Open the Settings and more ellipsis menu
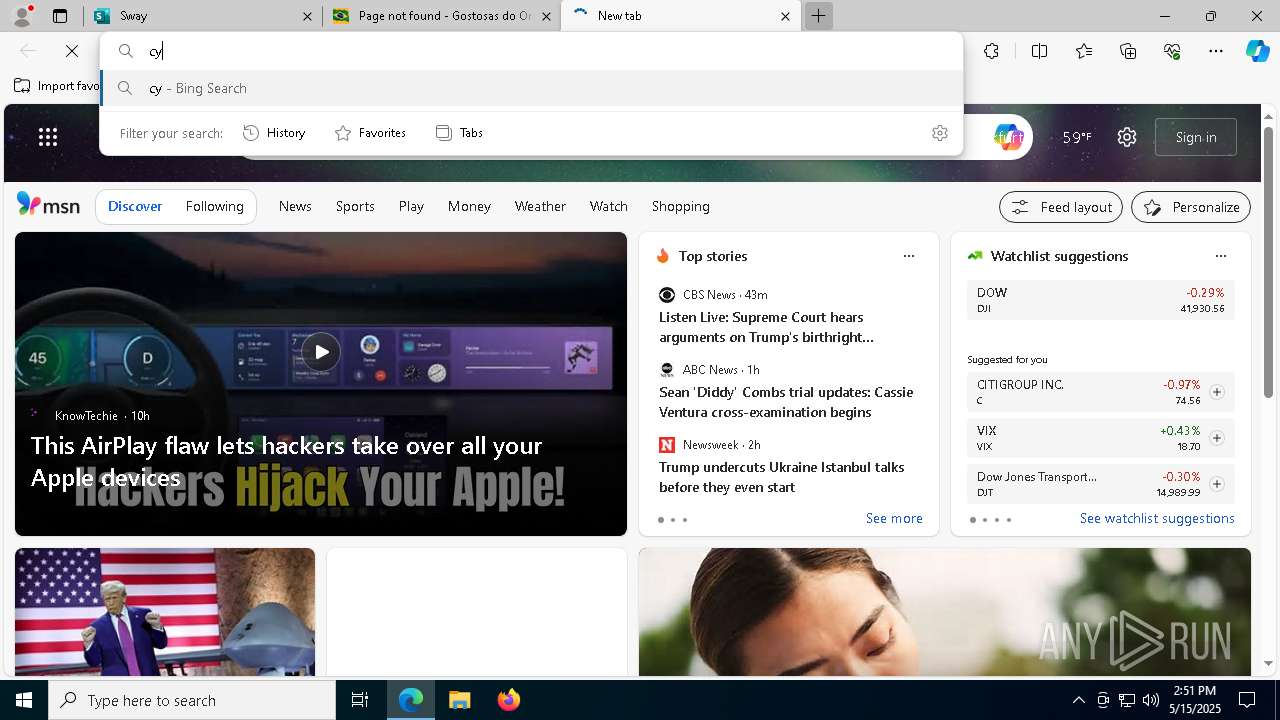1280x720 pixels. click(x=1216, y=51)
